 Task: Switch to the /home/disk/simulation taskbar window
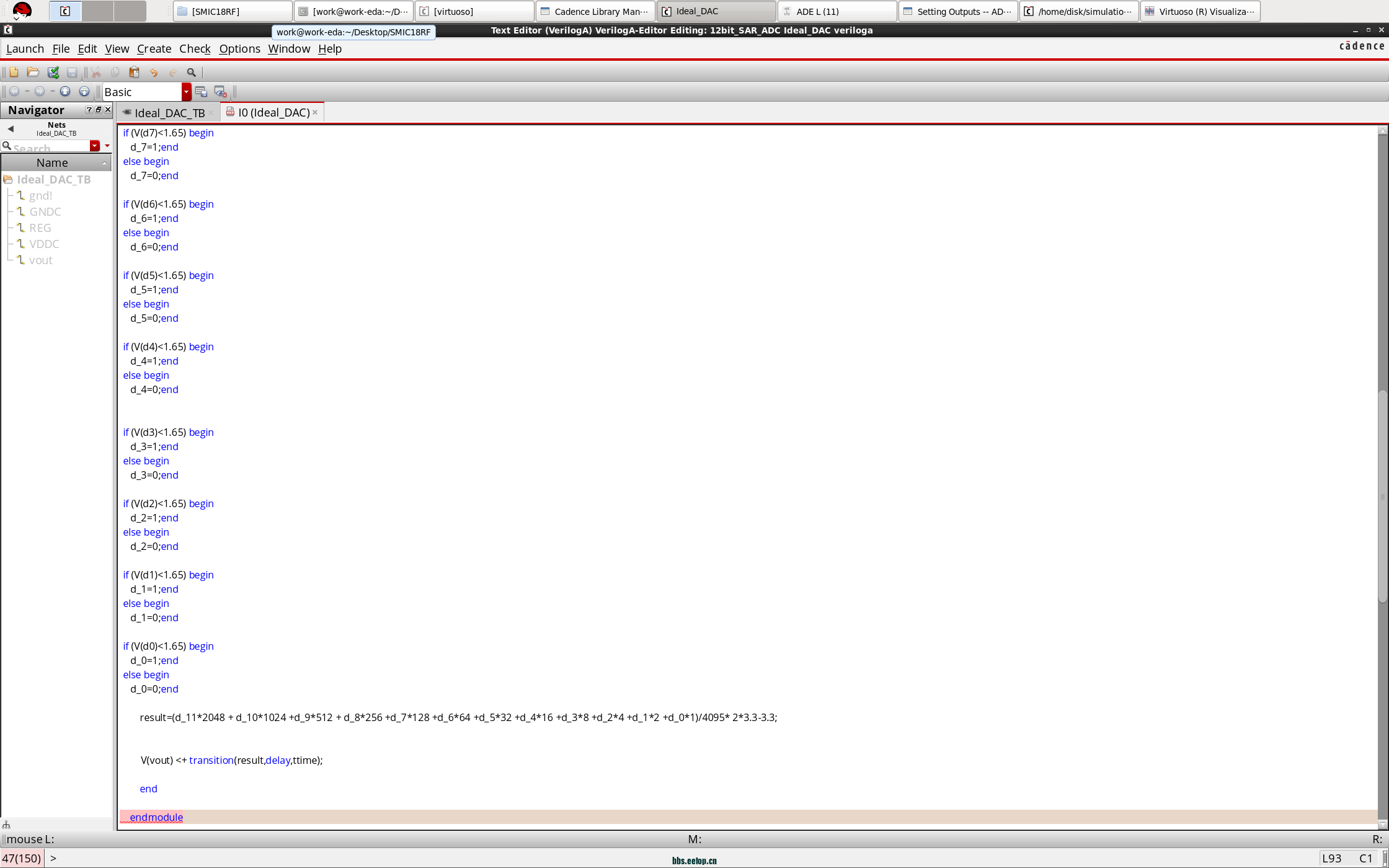click(1080, 11)
